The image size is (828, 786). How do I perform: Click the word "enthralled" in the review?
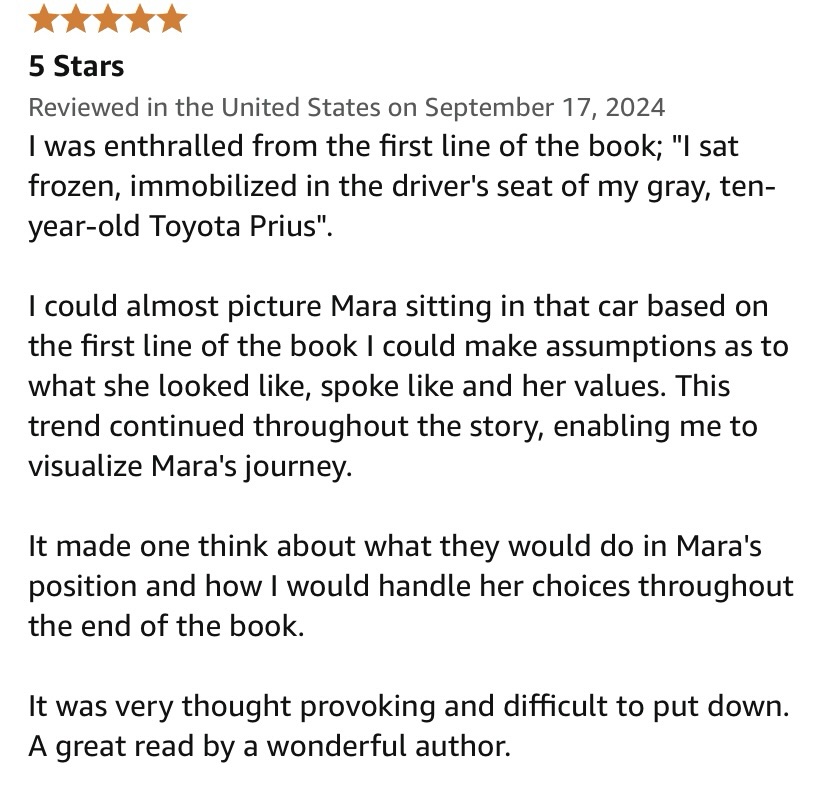coord(163,146)
